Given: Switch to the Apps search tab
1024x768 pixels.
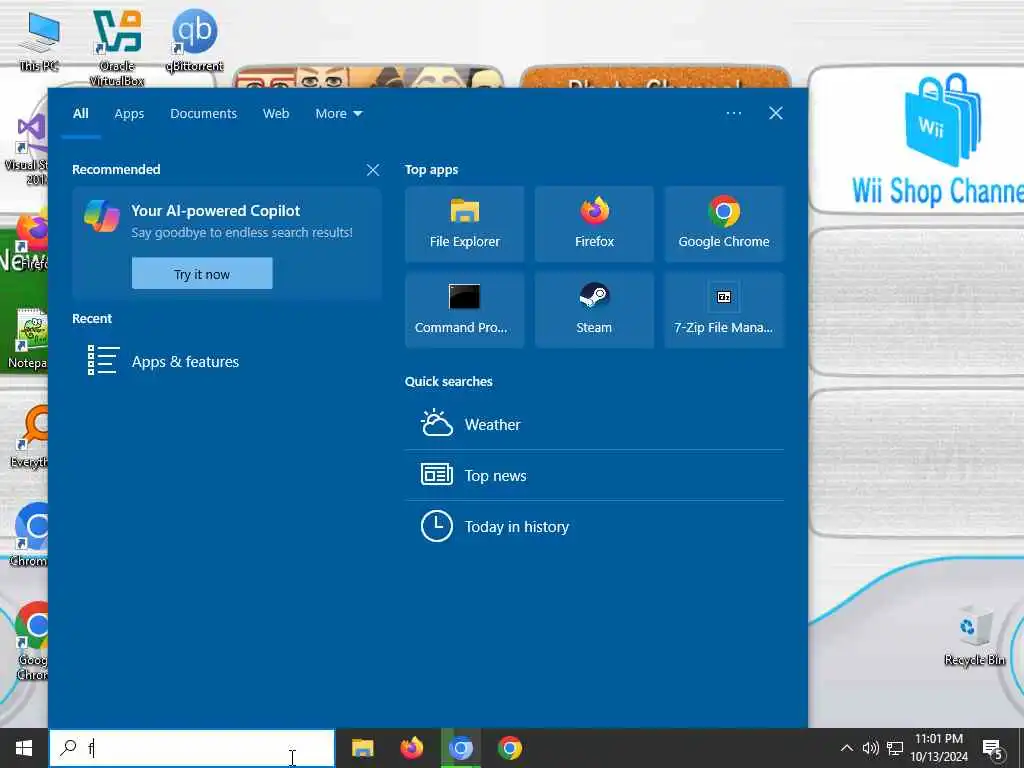Looking at the screenshot, I should pos(129,114).
